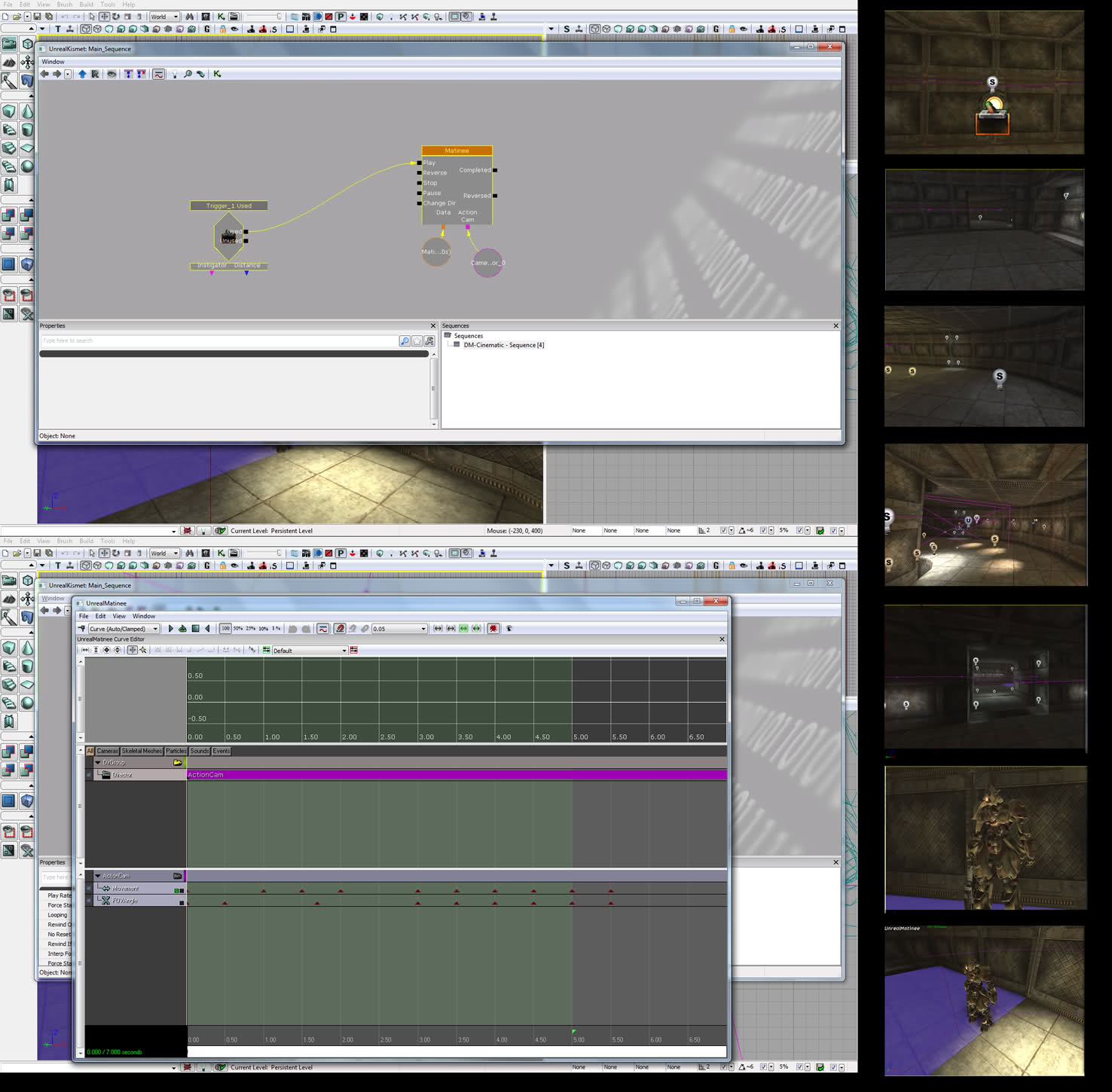The height and width of the screenshot is (1092, 1112).
Task: Click the play reverse arrow in UnrealMatinee
Action: point(207,628)
